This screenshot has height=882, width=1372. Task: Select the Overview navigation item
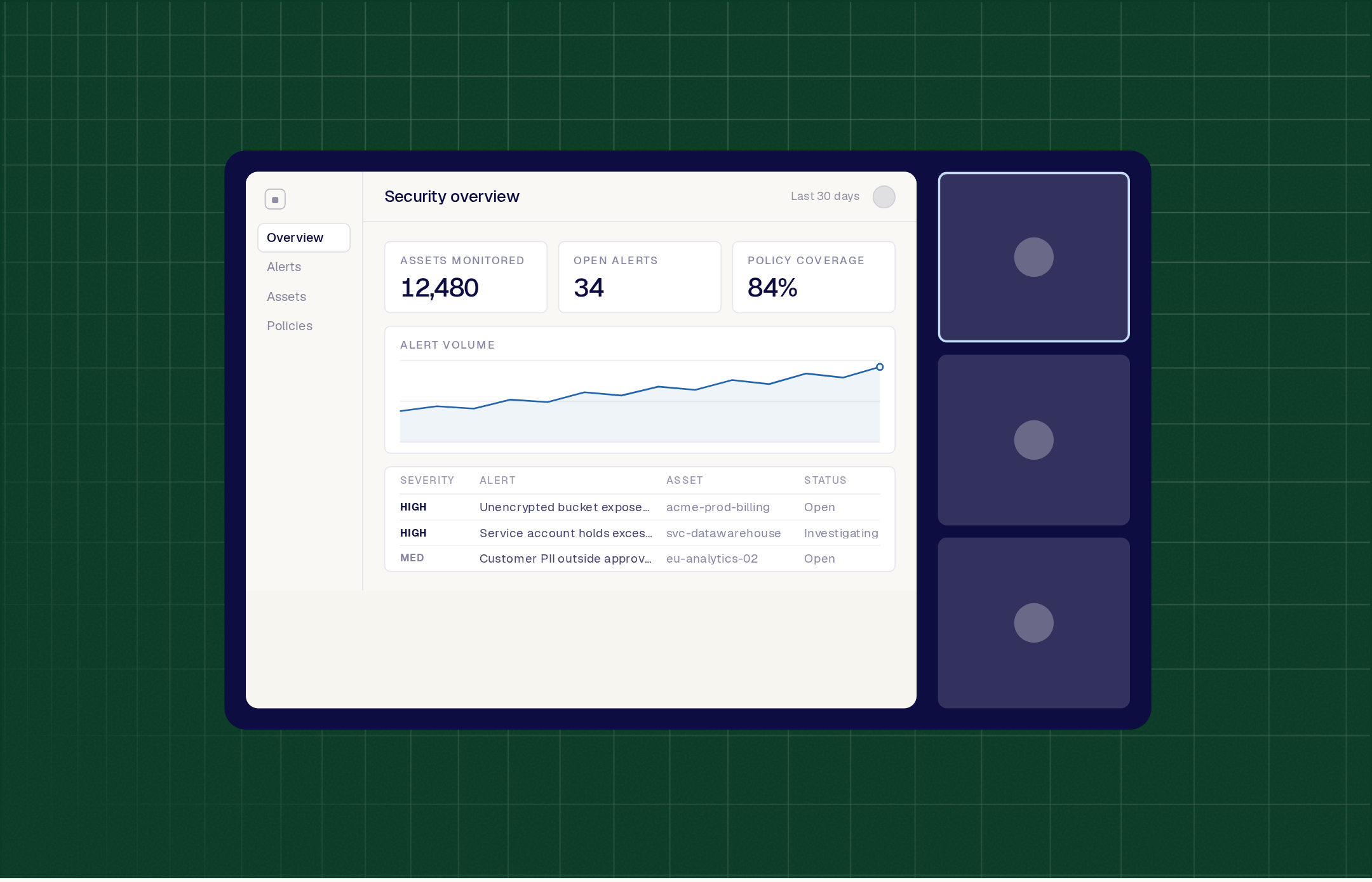tap(304, 237)
